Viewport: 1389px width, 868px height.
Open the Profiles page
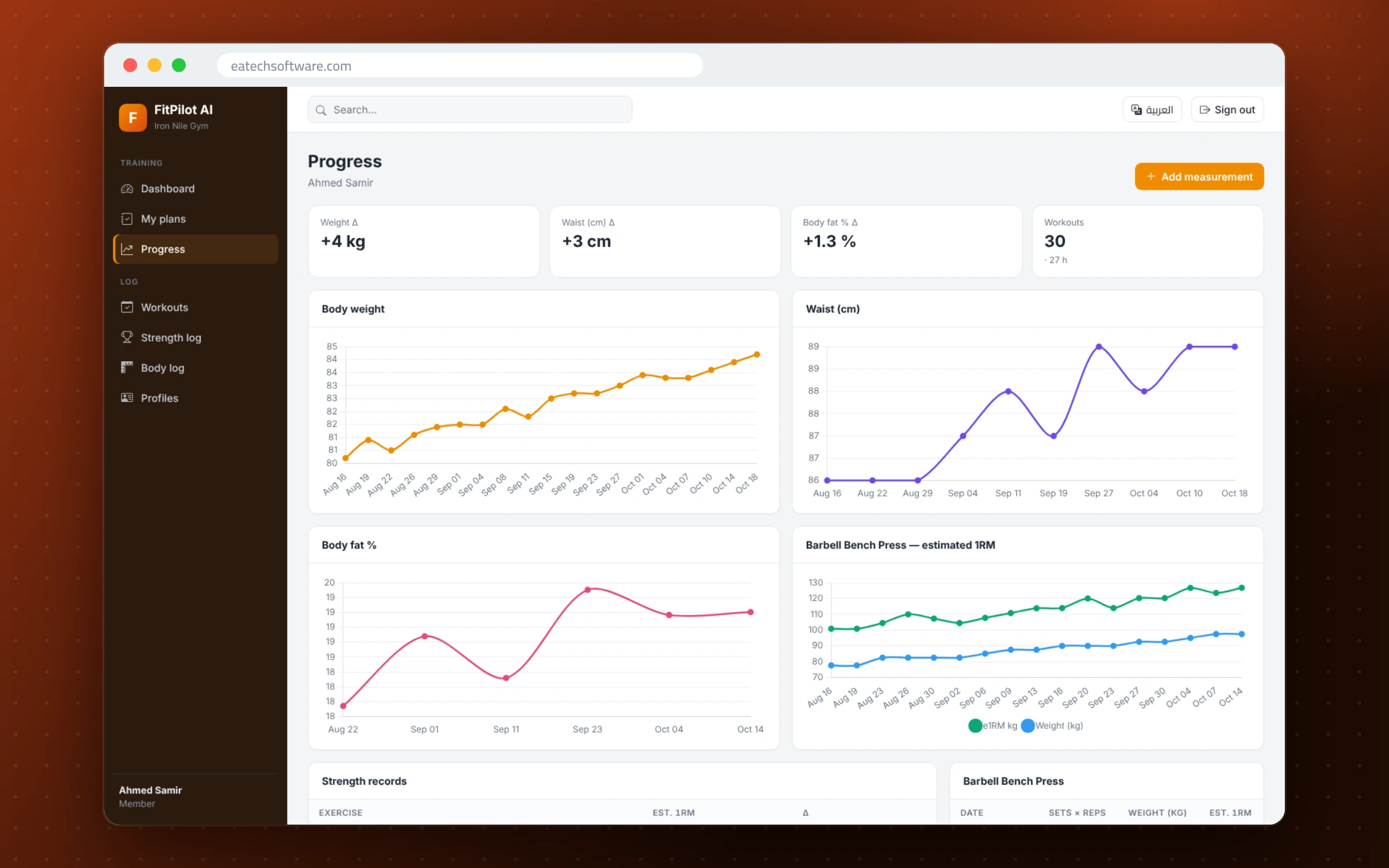click(x=196, y=398)
